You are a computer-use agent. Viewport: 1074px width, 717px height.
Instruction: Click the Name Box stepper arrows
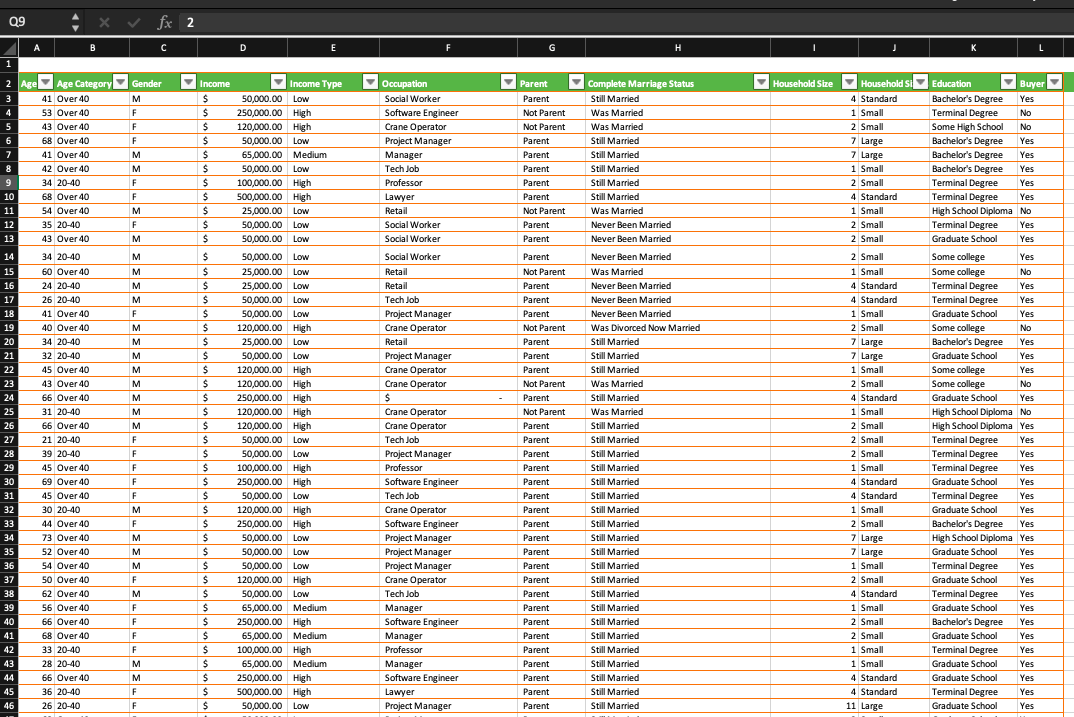click(75, 22)
